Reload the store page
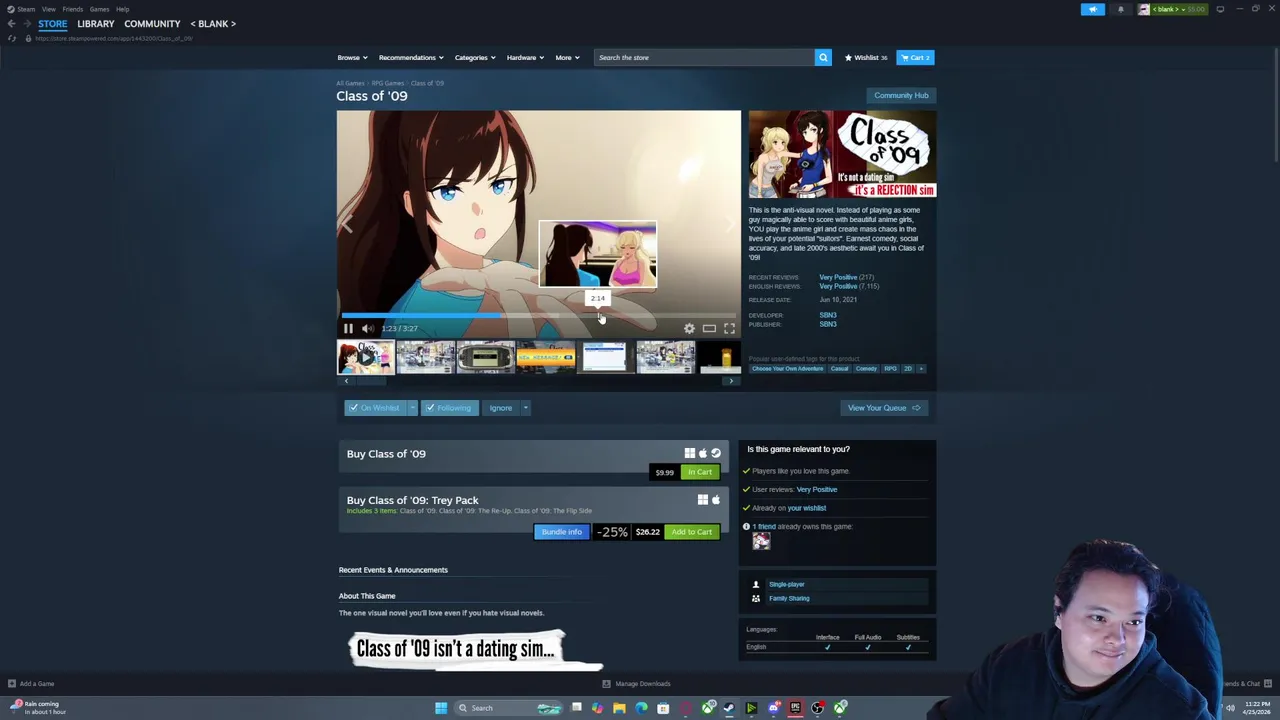The image size is (1280, 720). click(x=12, y=38)
